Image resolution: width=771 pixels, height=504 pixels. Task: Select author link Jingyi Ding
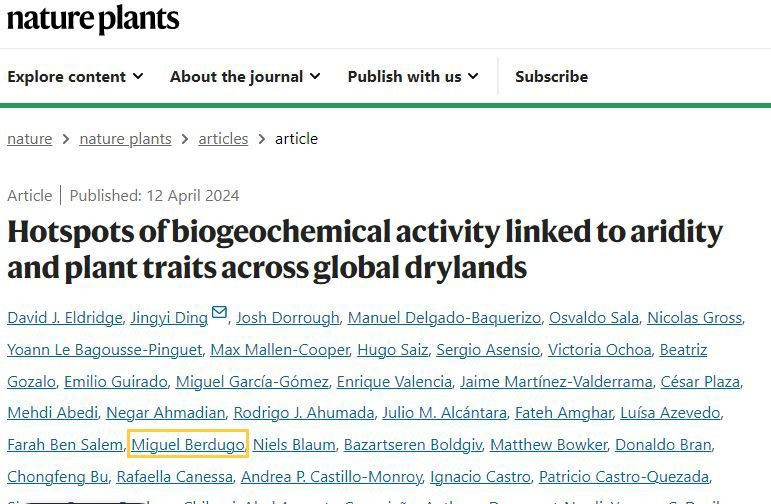click(168, 318)
